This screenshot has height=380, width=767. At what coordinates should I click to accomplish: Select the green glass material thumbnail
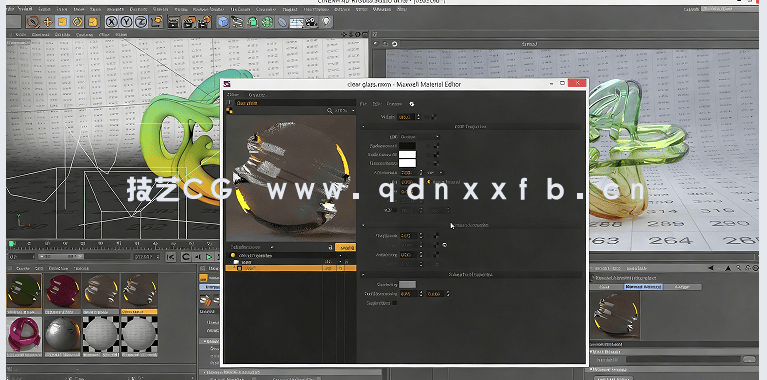click(x=24, y=292)
